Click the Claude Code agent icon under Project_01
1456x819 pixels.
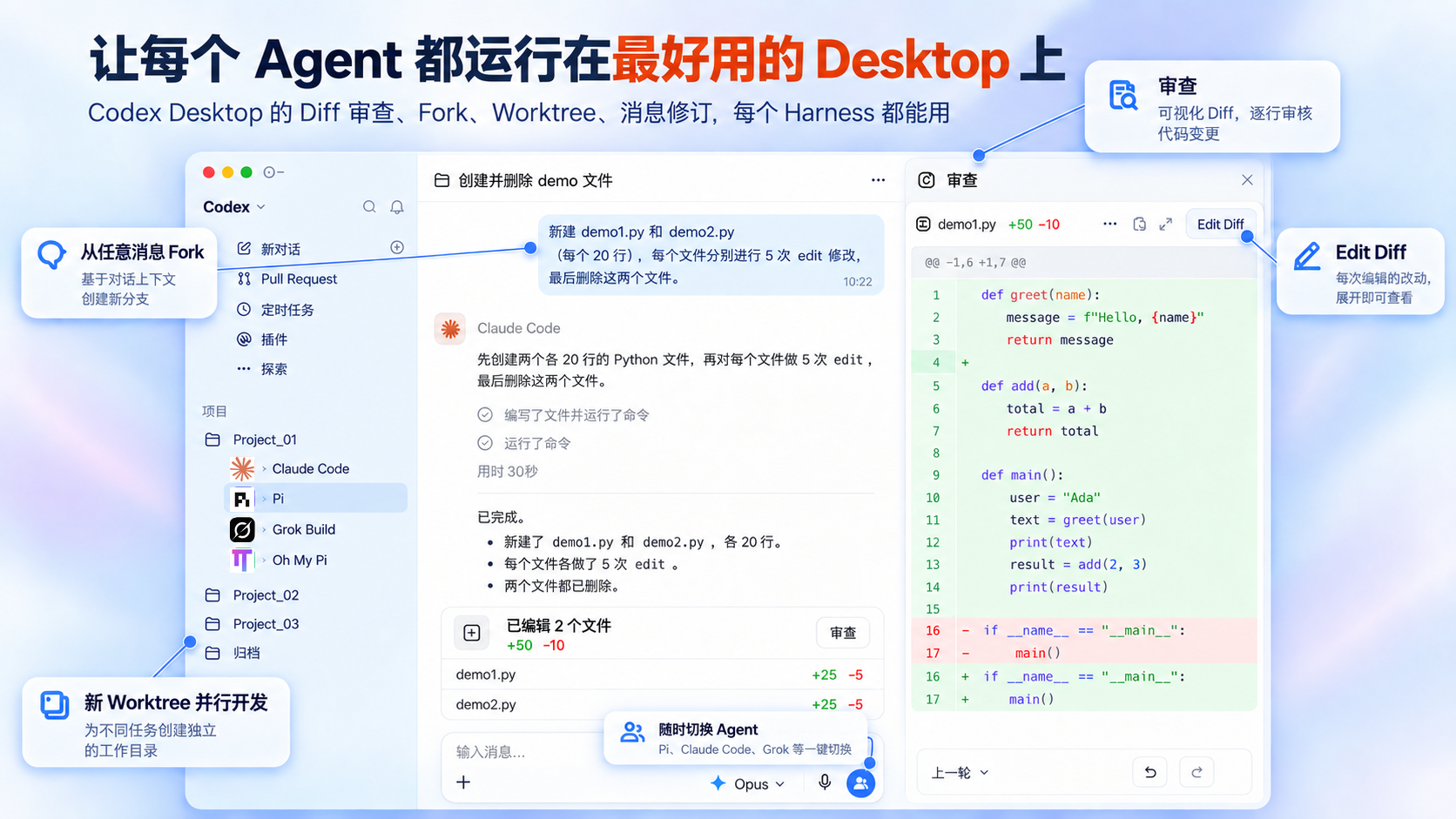(242, 468)
